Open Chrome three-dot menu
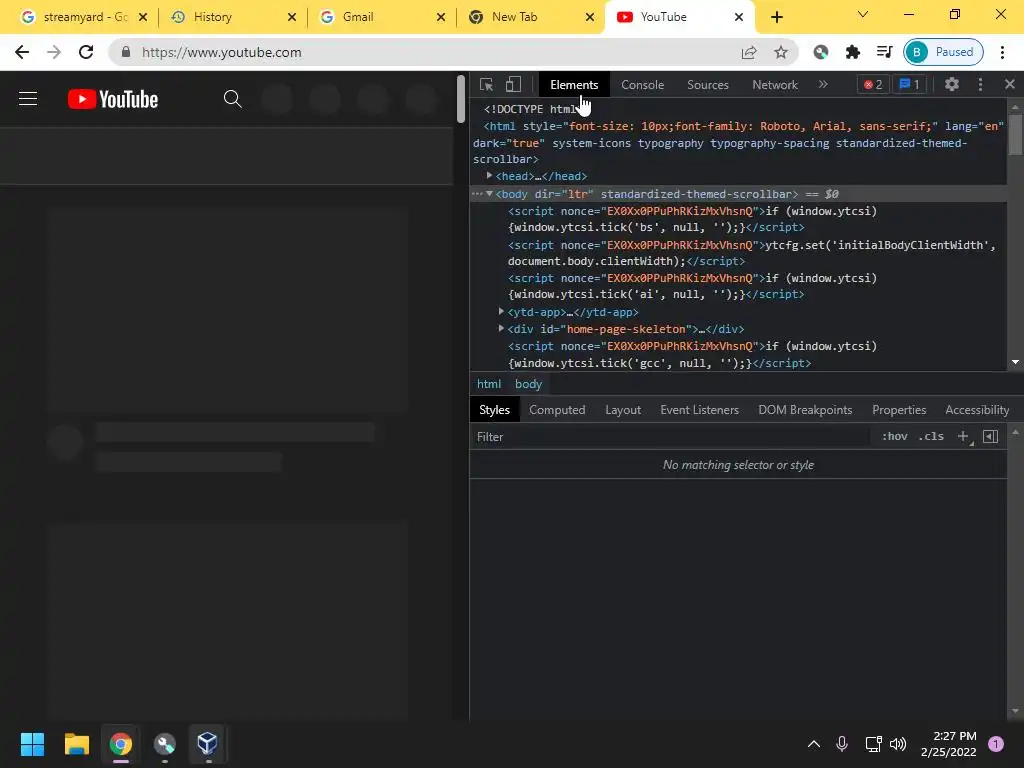Screen dimensions: 1024x768 (x=1002, y=52)
